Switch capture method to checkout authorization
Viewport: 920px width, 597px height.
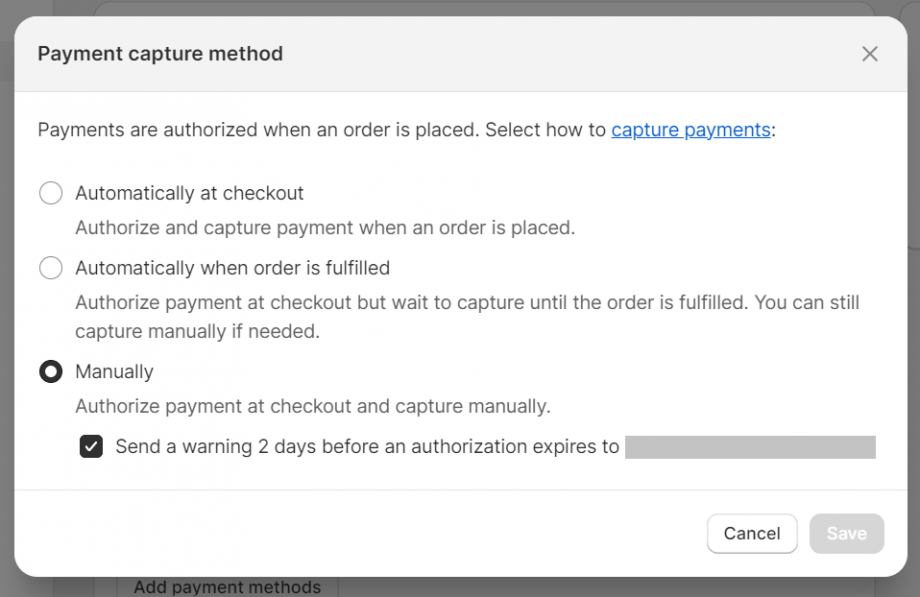(x=50, y=193)
